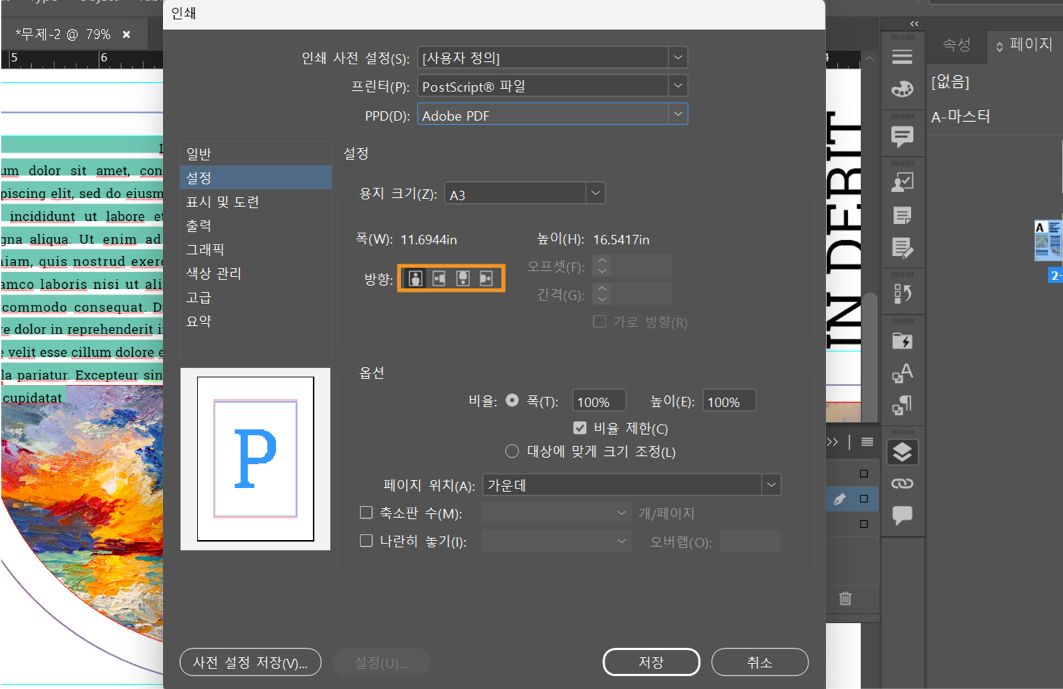This screenshot has height=689, width=1063.
Task: Open the Layers panel icon
Action: click(x=902, y=452)
